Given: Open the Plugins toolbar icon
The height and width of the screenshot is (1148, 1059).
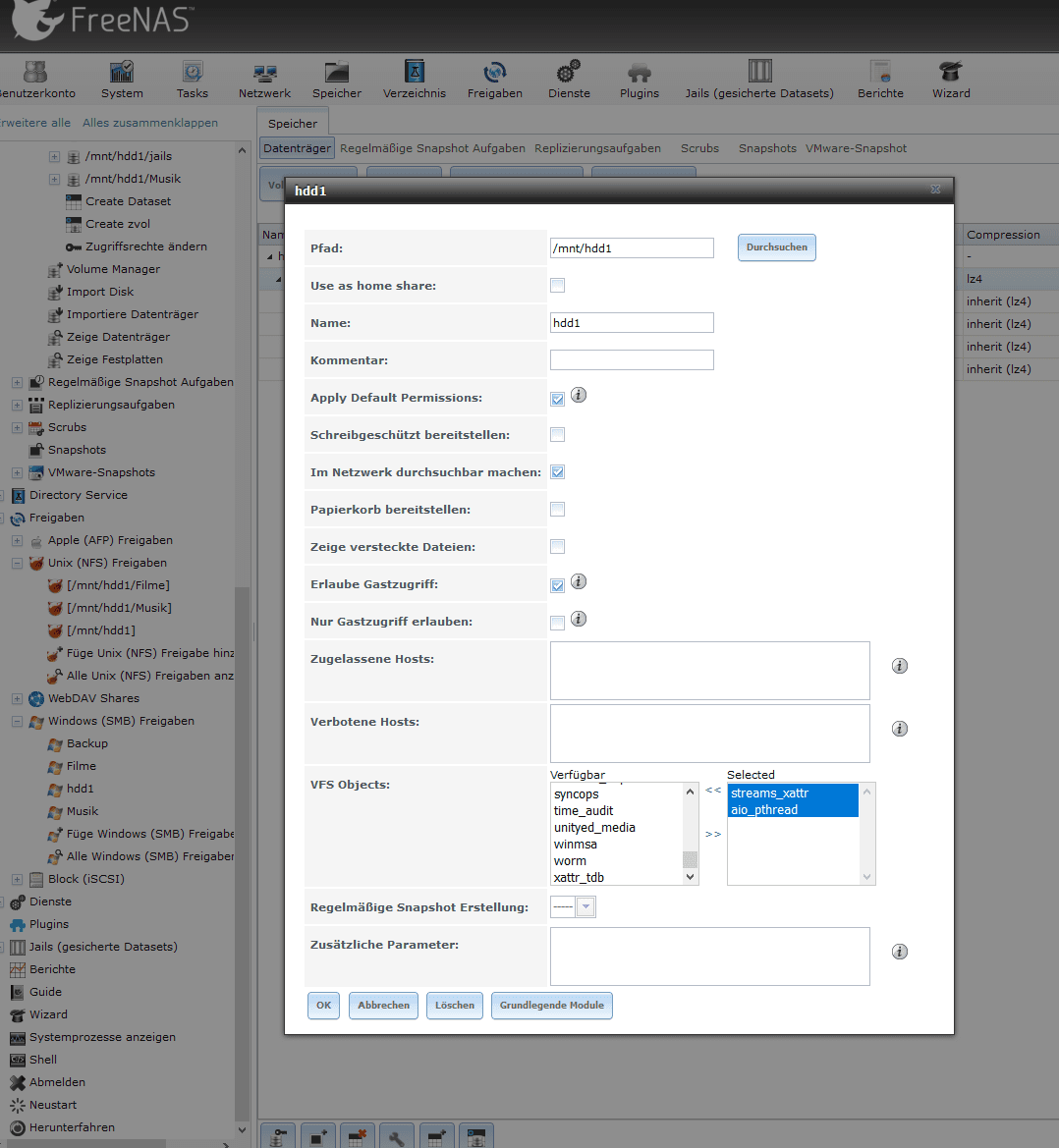Looking at the screenshot, I should pos(640,80).
